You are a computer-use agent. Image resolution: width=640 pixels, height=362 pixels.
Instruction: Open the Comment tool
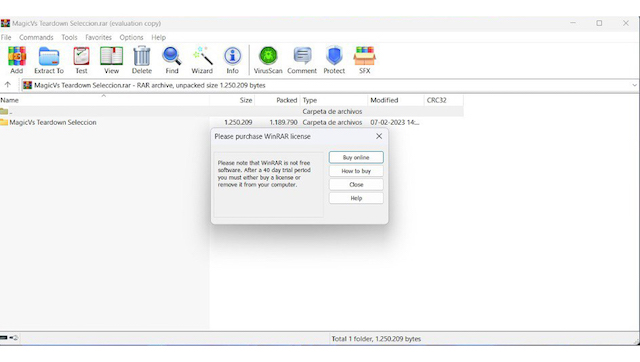pyautogui.click(x=302, y=60)
